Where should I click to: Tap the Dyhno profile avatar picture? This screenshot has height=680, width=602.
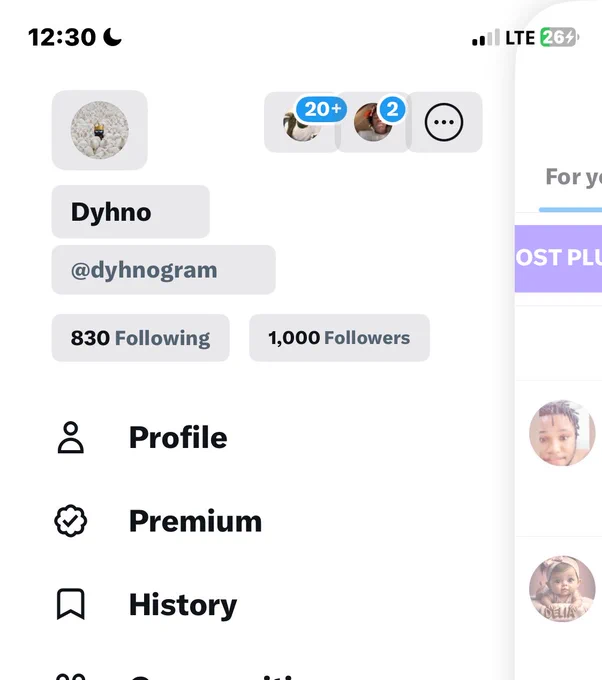(100, 130)
